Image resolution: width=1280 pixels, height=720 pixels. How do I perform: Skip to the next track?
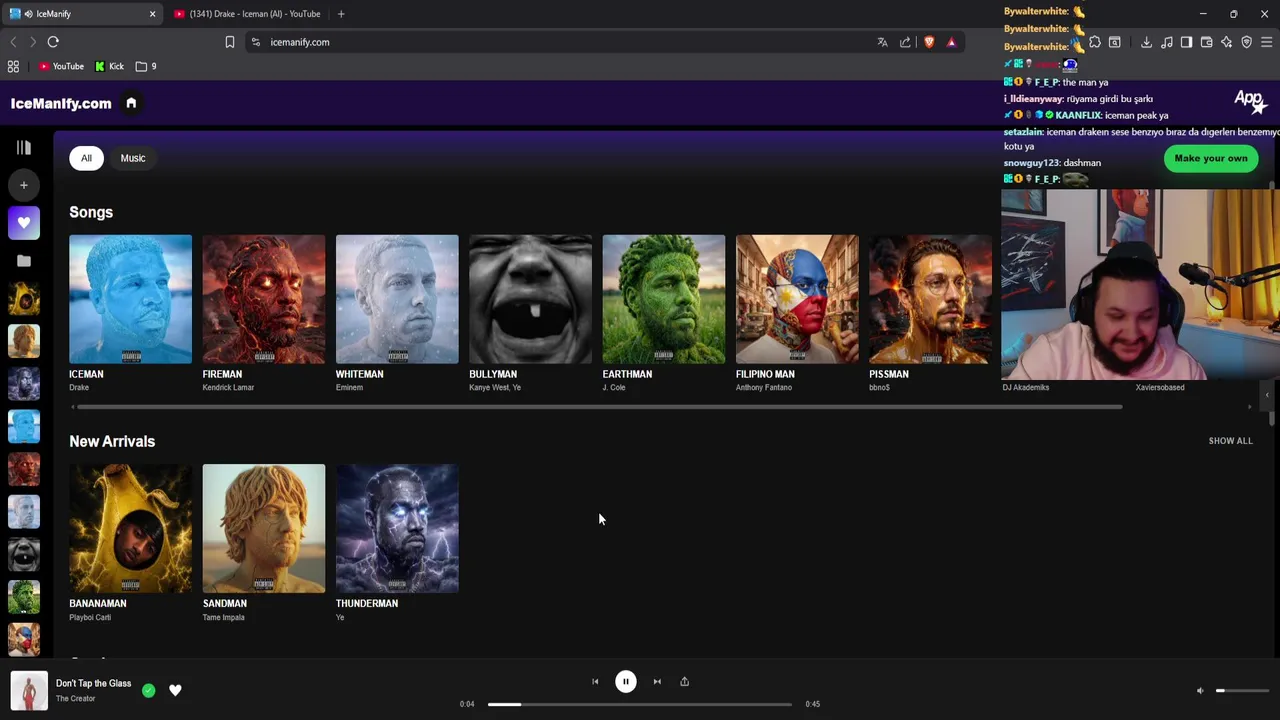pyautogui.click(x=657, y=682)
